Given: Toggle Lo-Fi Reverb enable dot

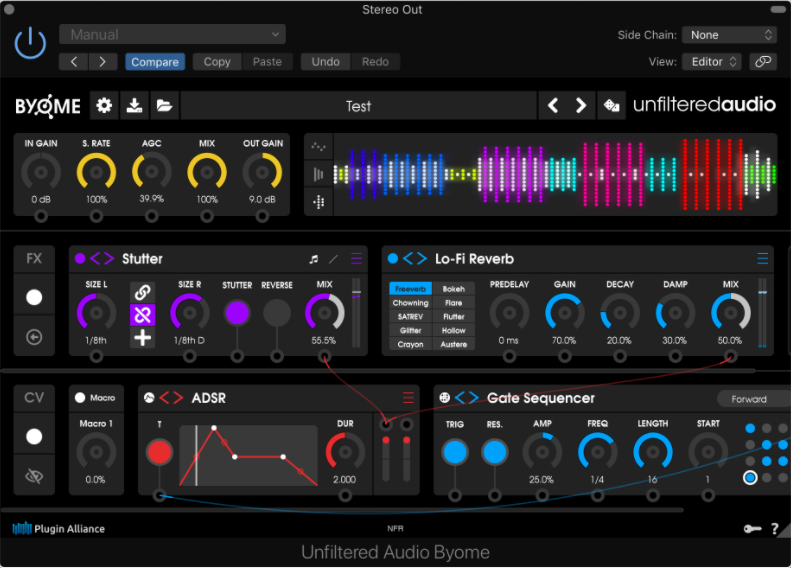Looking at the screenshot, I should (392, 258).
